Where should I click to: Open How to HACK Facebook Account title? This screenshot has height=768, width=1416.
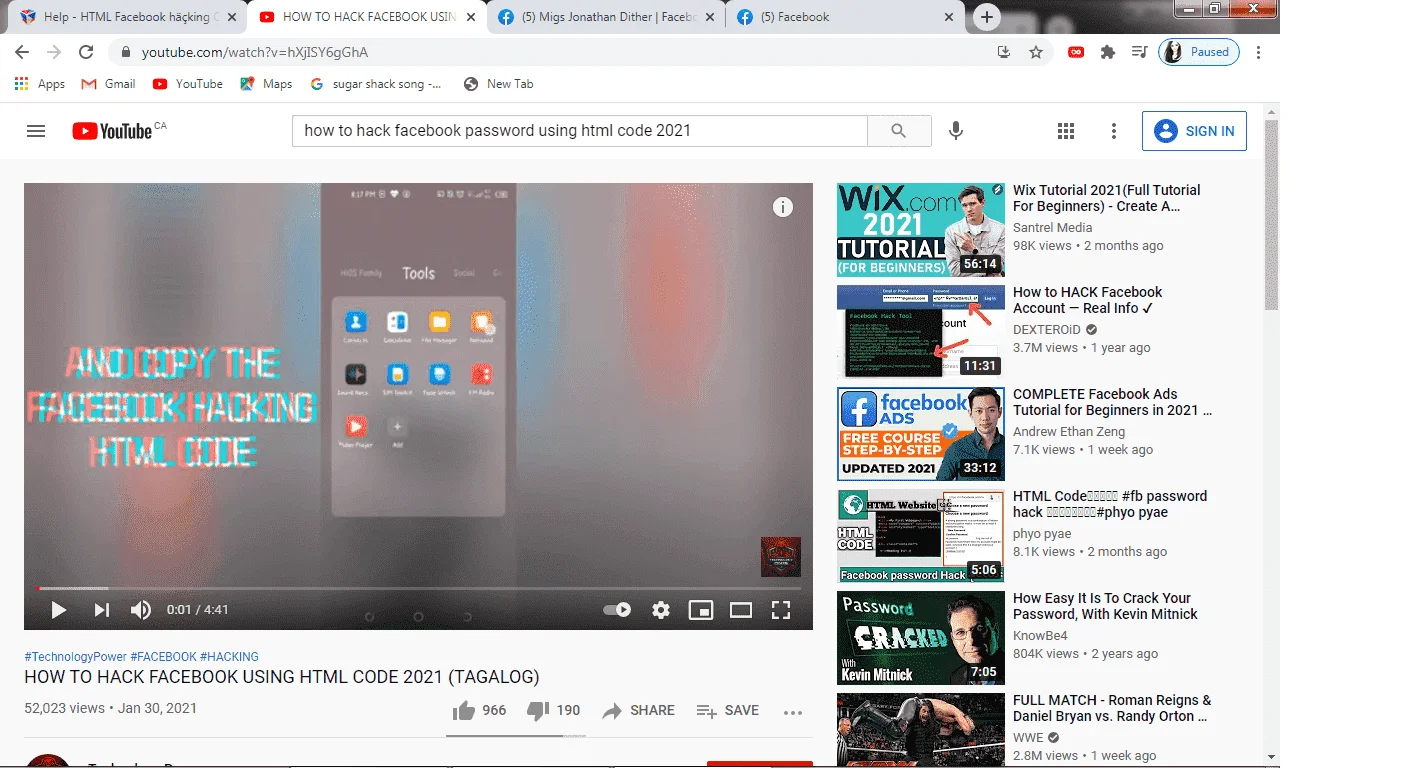click(1088, 300)
